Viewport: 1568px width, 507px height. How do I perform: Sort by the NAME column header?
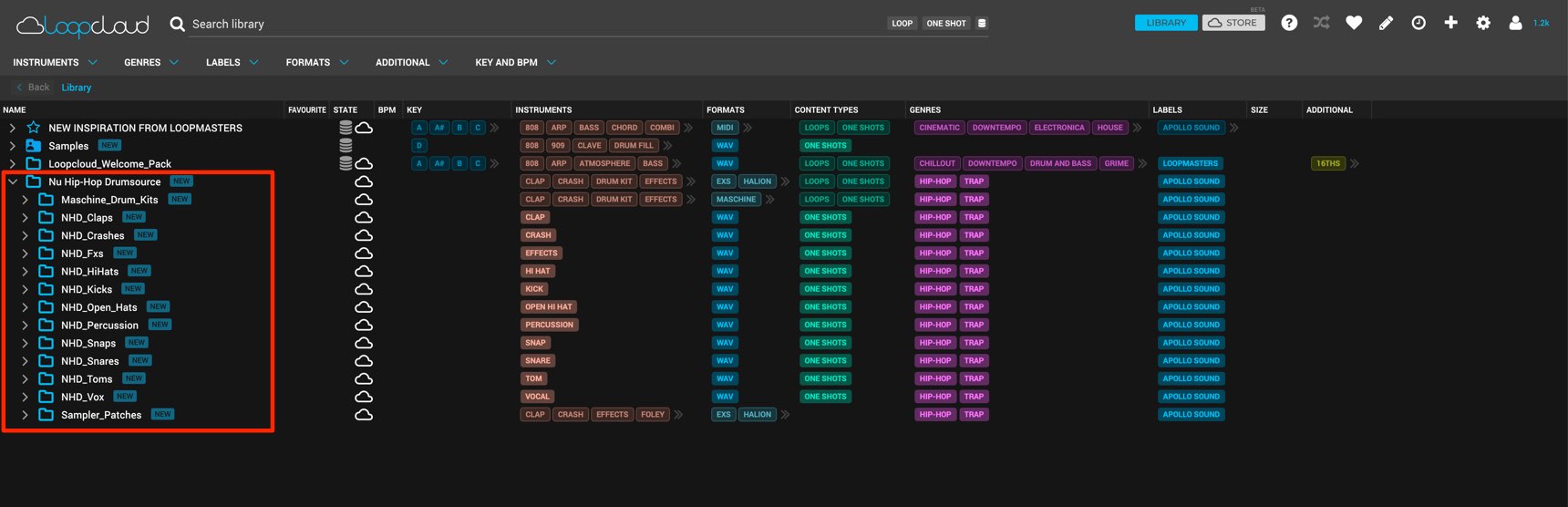(15, 109)
